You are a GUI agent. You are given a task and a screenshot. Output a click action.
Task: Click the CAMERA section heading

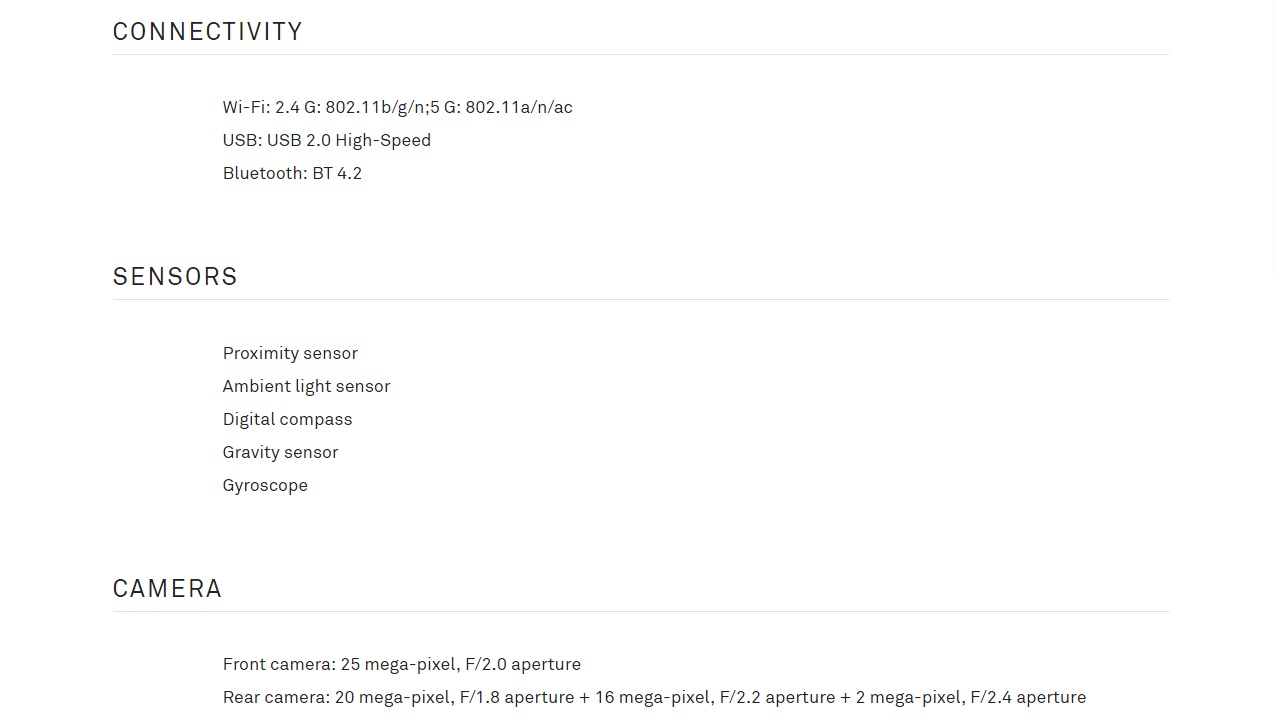click(167, 589)
